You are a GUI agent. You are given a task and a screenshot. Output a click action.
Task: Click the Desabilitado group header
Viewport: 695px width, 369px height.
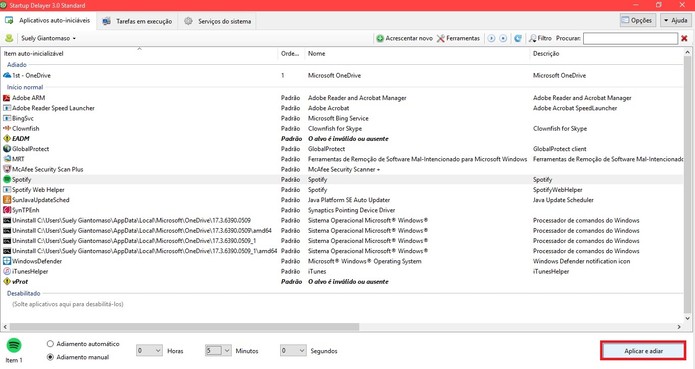pyautogui.click(x=23, y=294)
